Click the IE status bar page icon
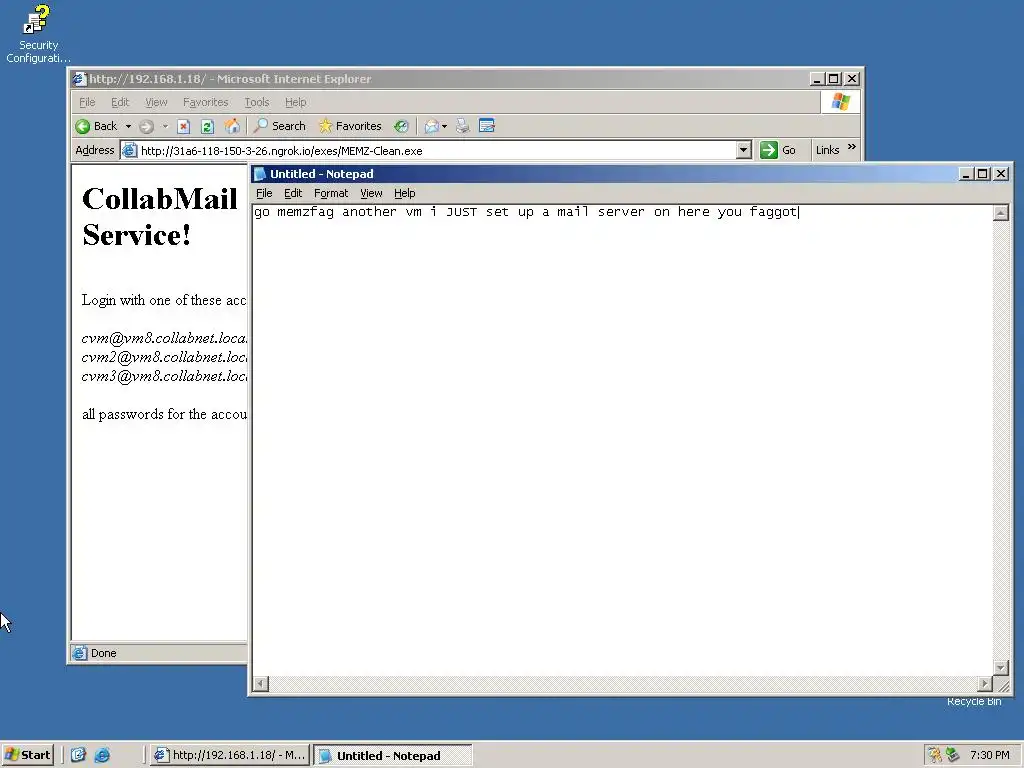The image size is (1024, 768). click(80, 652)
